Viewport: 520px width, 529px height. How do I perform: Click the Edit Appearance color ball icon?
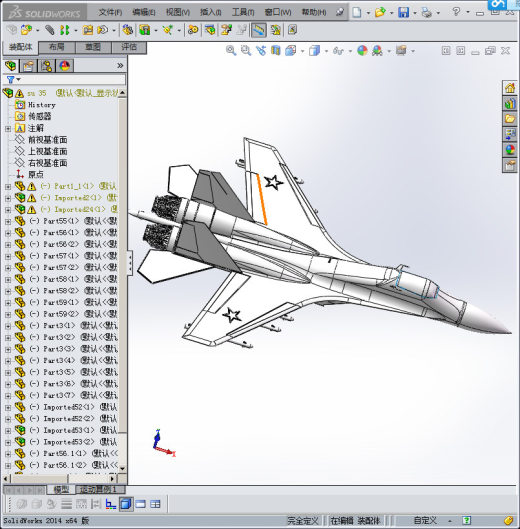click(362, 51)
